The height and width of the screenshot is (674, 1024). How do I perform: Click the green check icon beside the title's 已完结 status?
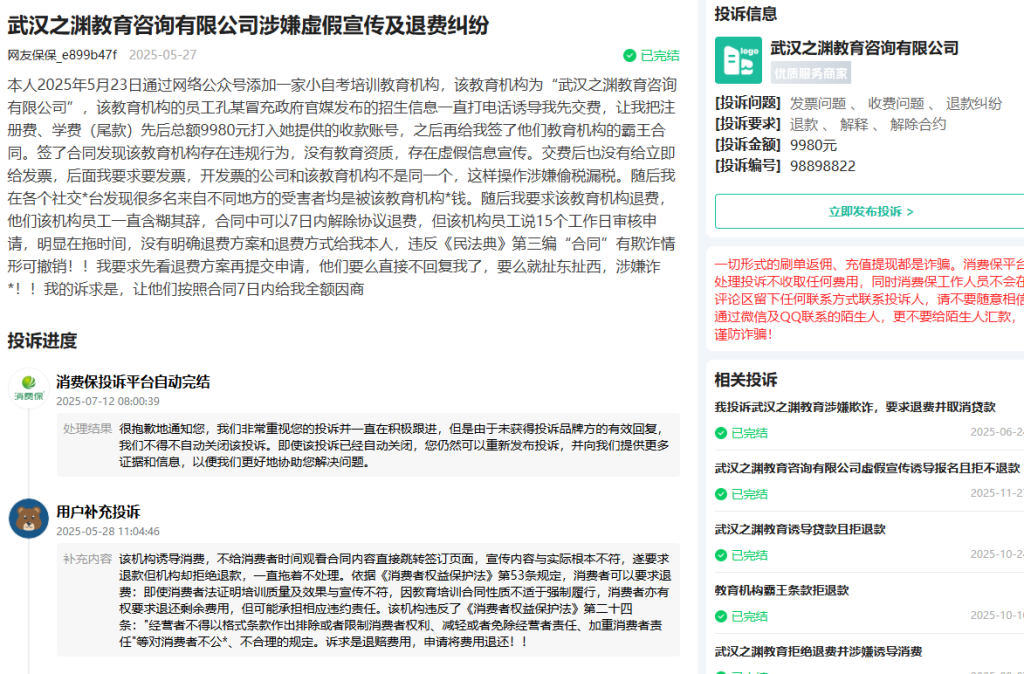(x=630, y=56)
